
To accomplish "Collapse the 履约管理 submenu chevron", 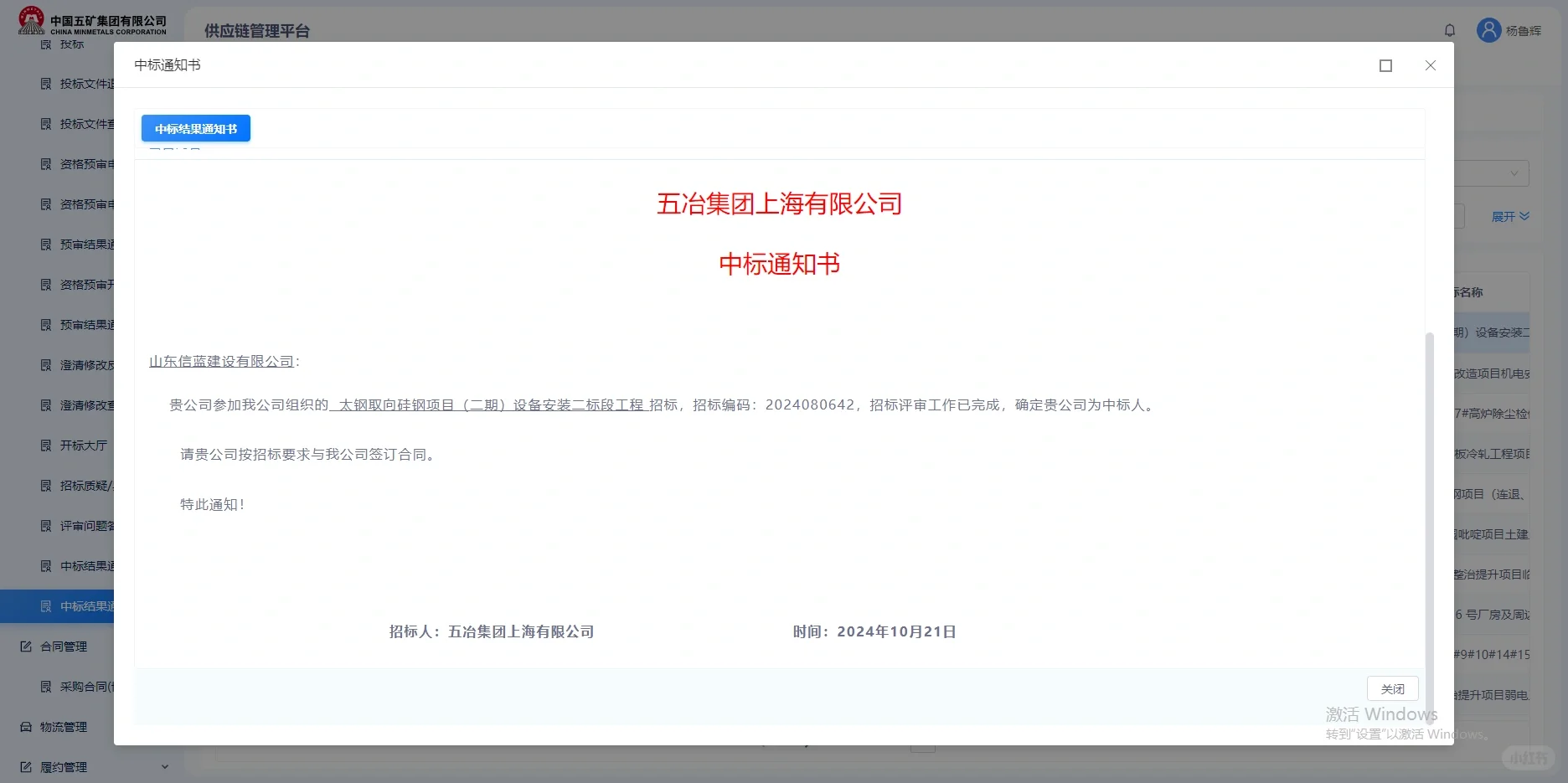I will click(x=164, y=766).
